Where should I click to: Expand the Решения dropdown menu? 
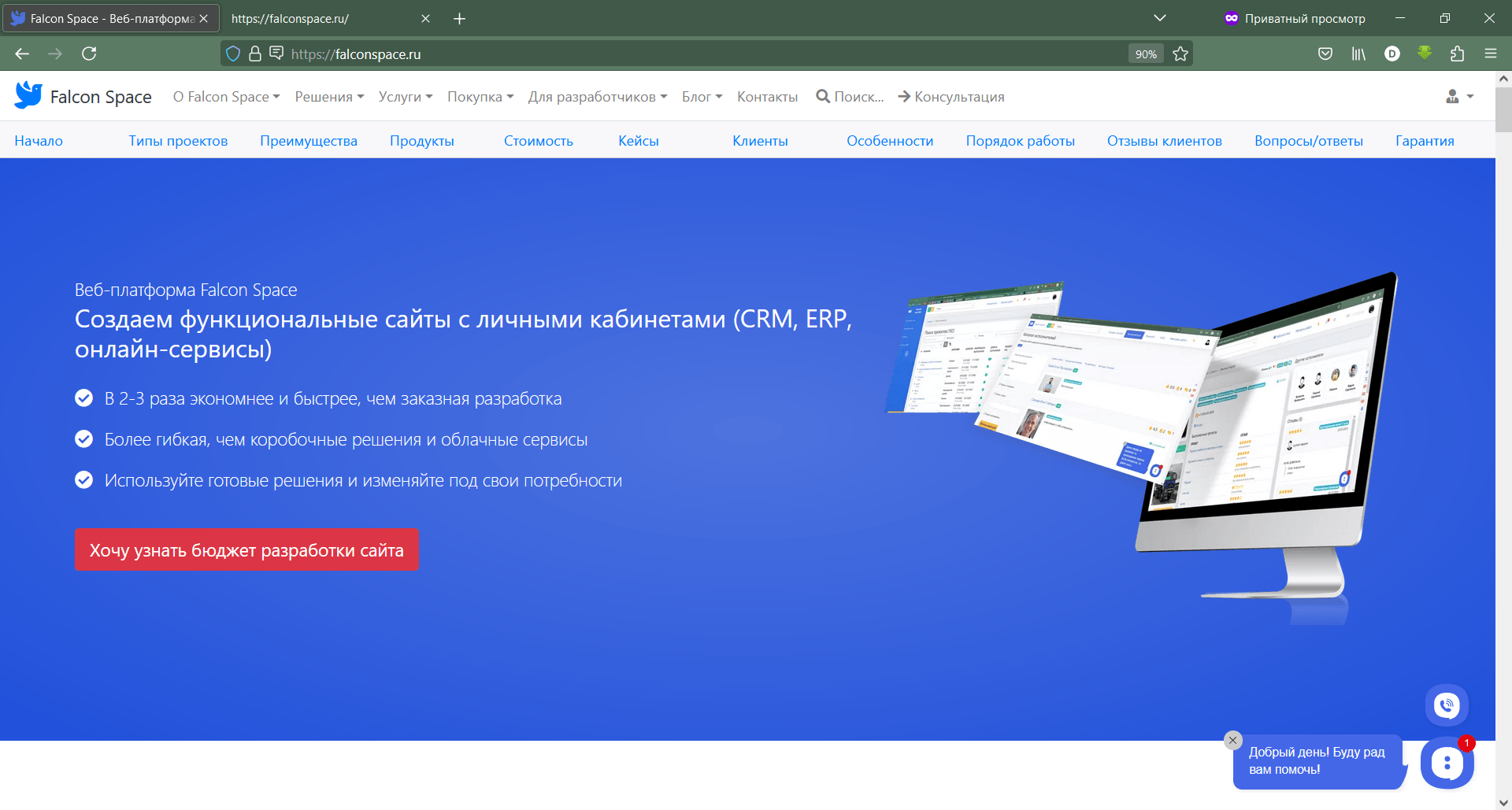329,96
